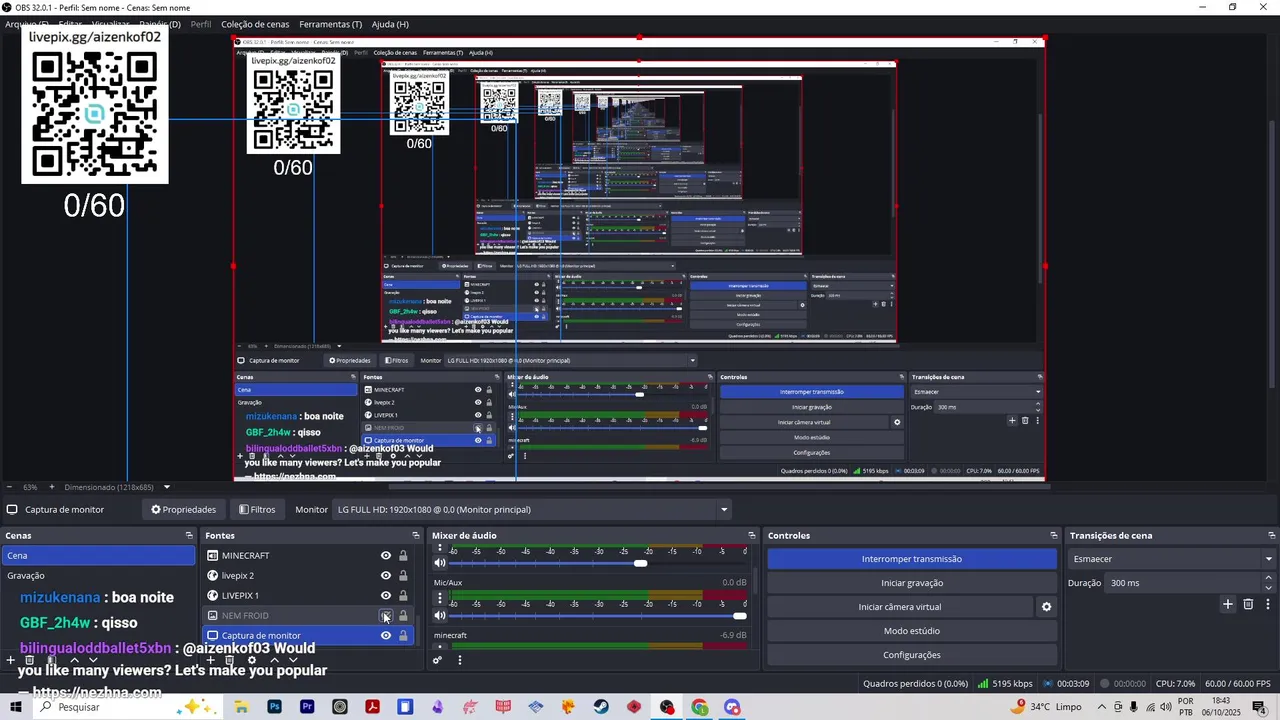Select the Cena scene in the Cenas list
1280x720 pixels.
(x=98, y=556)
